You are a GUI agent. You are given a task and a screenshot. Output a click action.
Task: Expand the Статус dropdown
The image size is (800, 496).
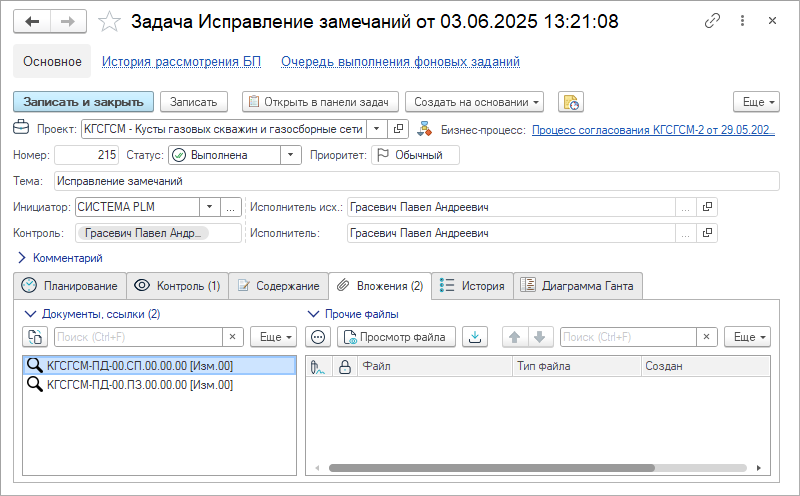[x=290, y=155]
